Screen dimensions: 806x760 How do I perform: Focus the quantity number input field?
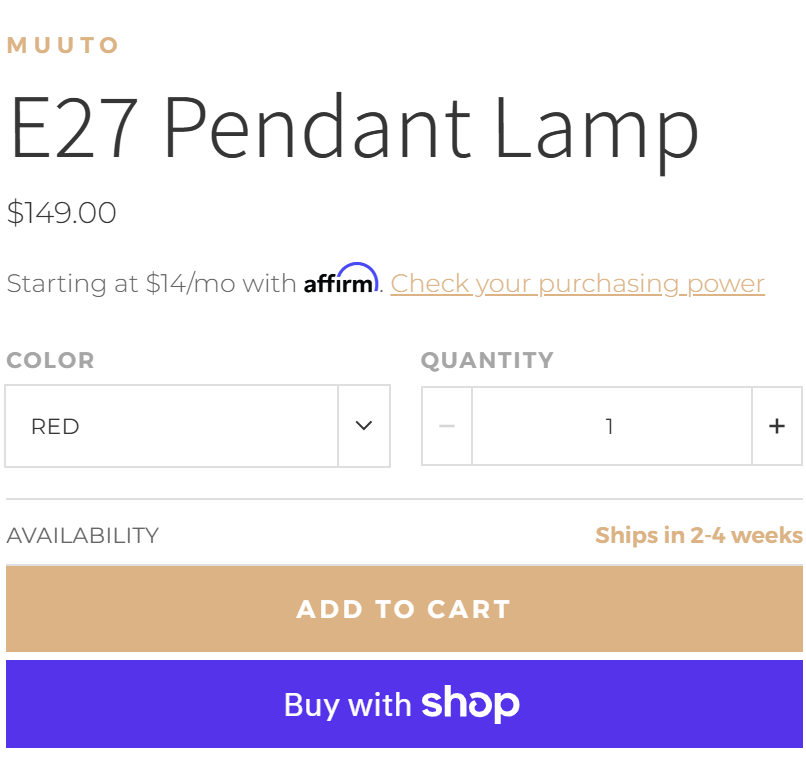(x=610, y=427)
